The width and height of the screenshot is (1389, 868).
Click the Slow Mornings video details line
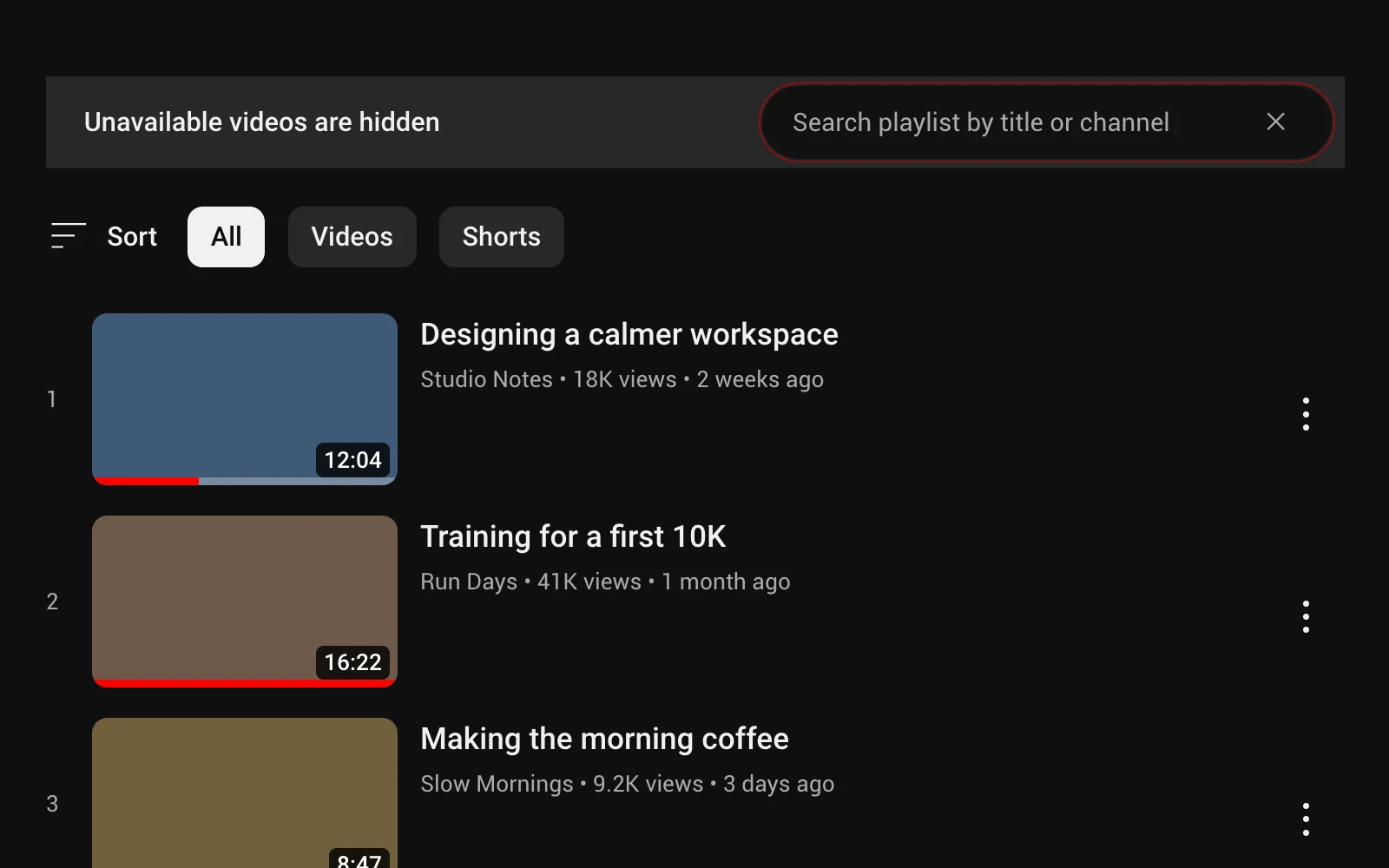pyautogui.click(x=627, y=784)
